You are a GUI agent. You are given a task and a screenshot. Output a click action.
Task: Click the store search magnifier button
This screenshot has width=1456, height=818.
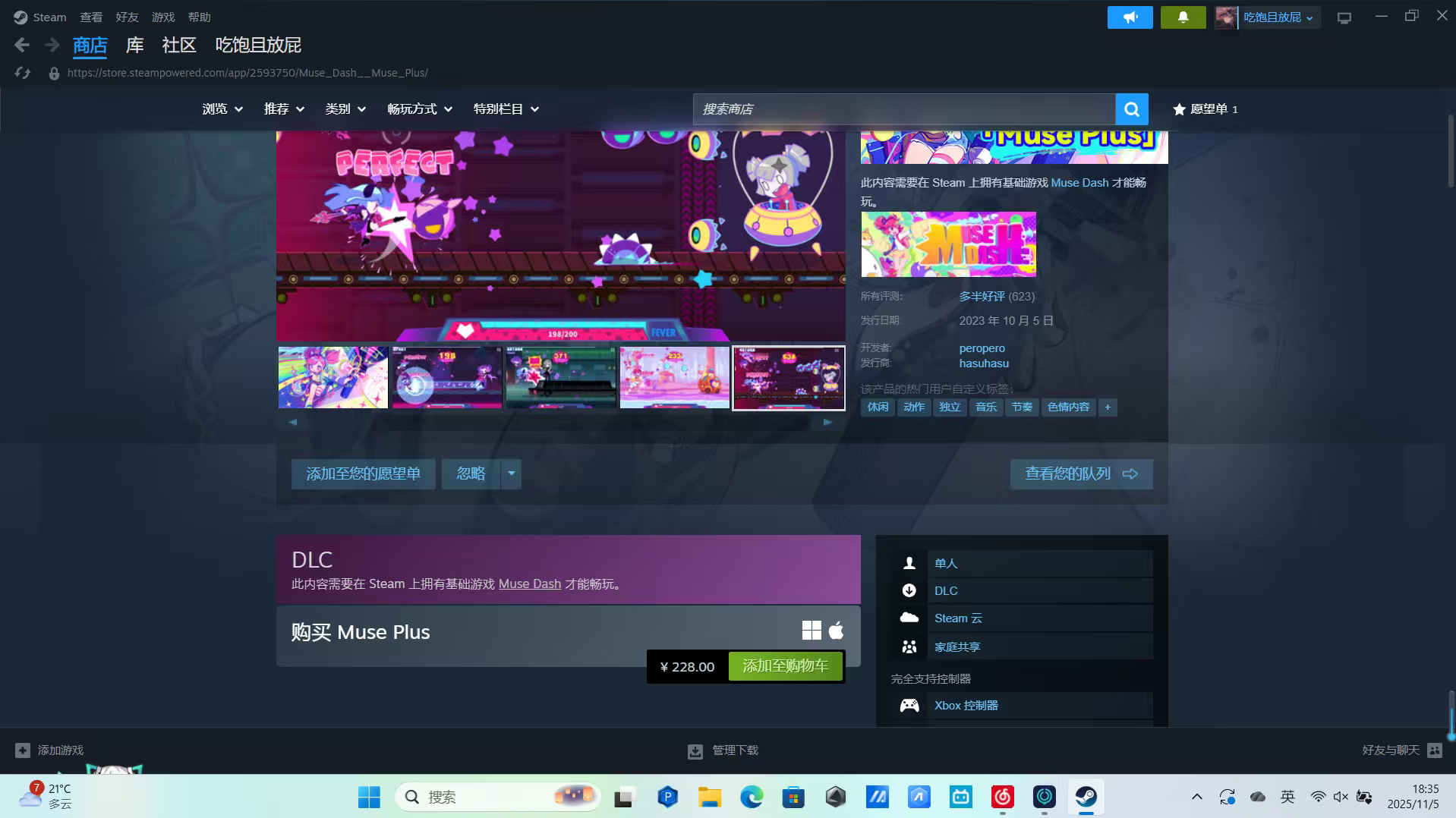pyautogui.click(x=1131, y=109)
